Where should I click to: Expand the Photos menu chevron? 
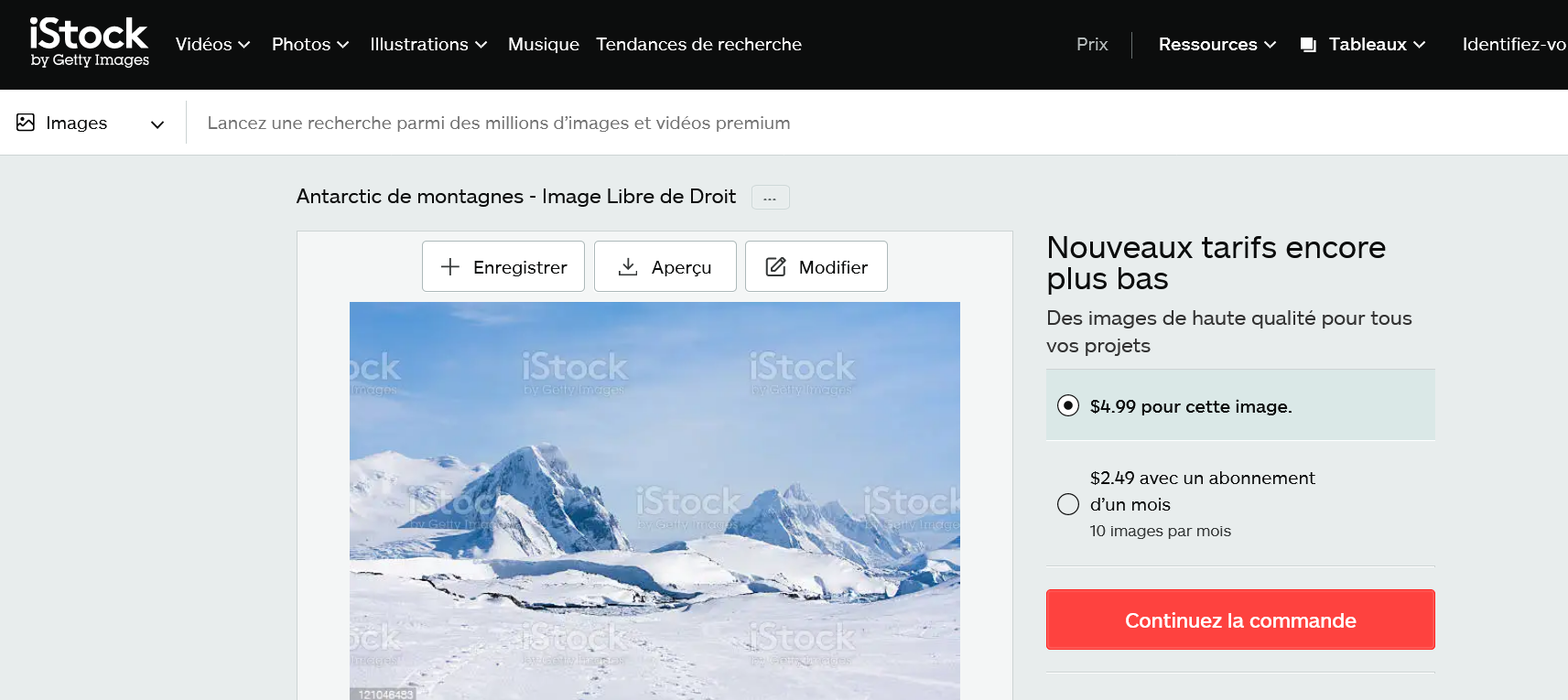(343, 45)
